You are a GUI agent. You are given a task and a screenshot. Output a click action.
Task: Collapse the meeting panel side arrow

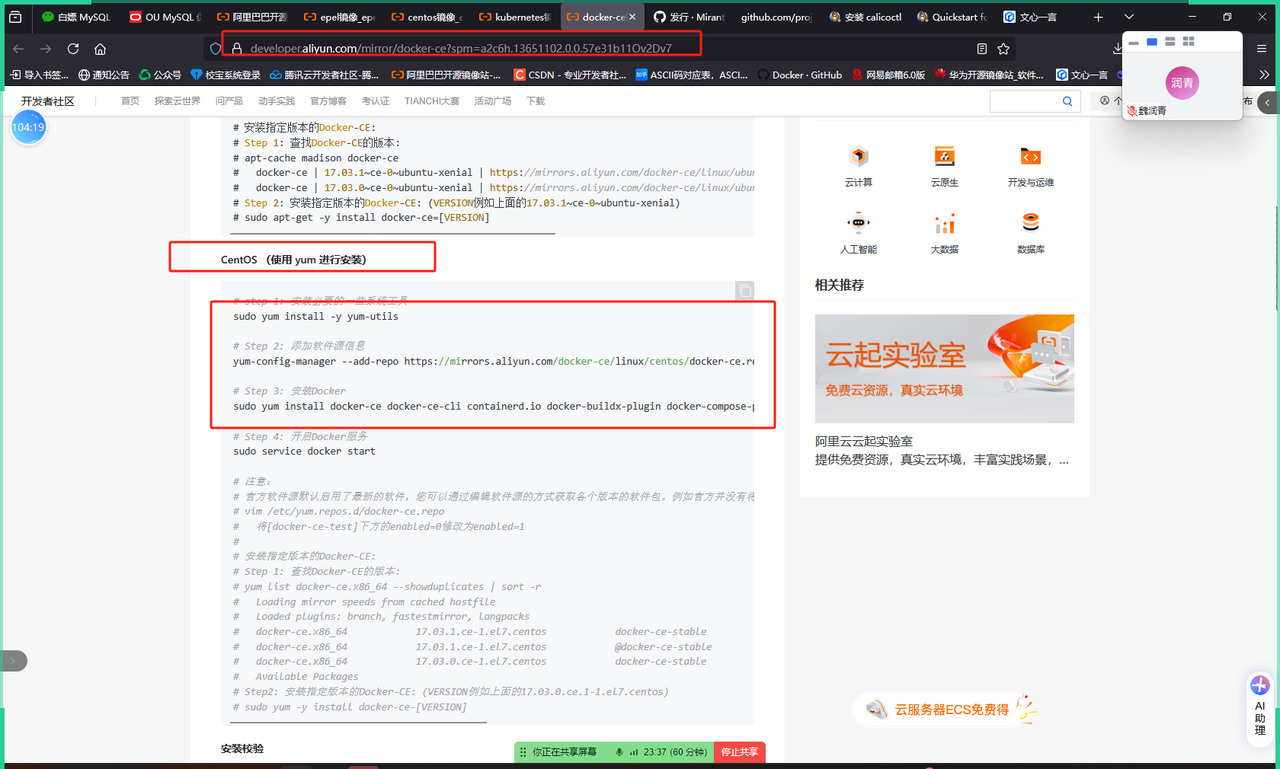[1268, 102]
